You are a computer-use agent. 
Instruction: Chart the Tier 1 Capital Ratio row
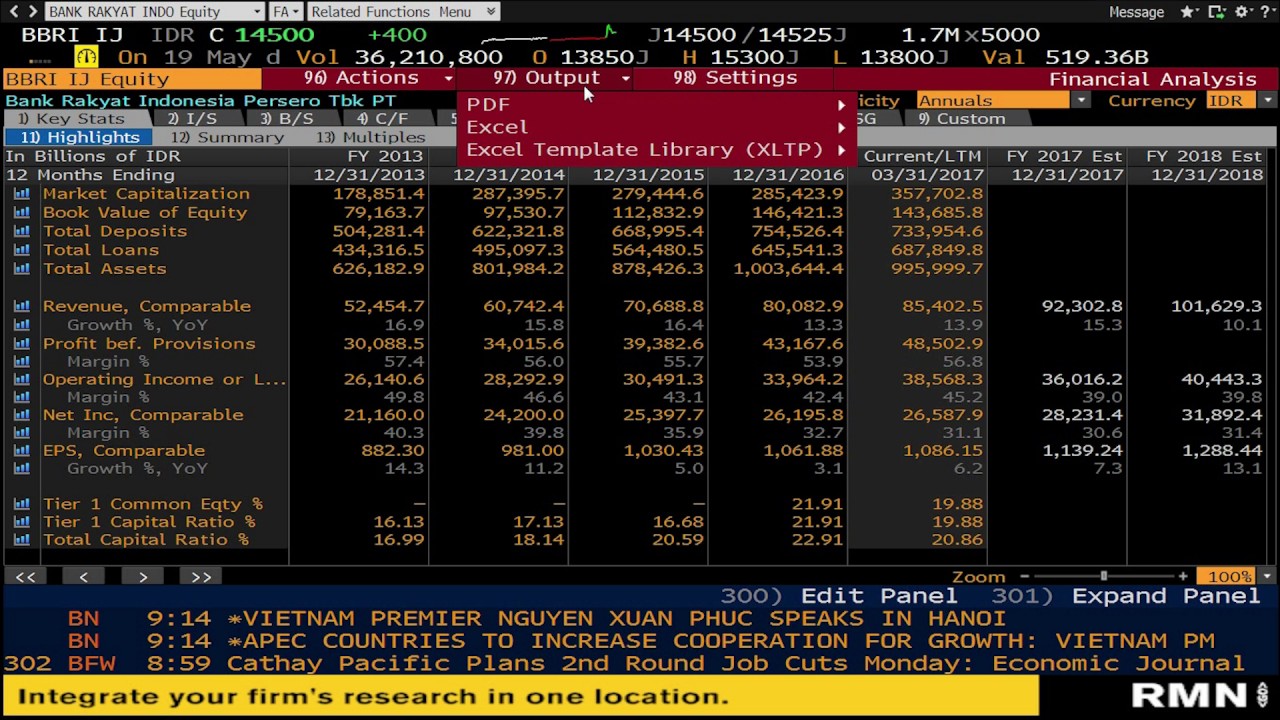tap(21, 522)
